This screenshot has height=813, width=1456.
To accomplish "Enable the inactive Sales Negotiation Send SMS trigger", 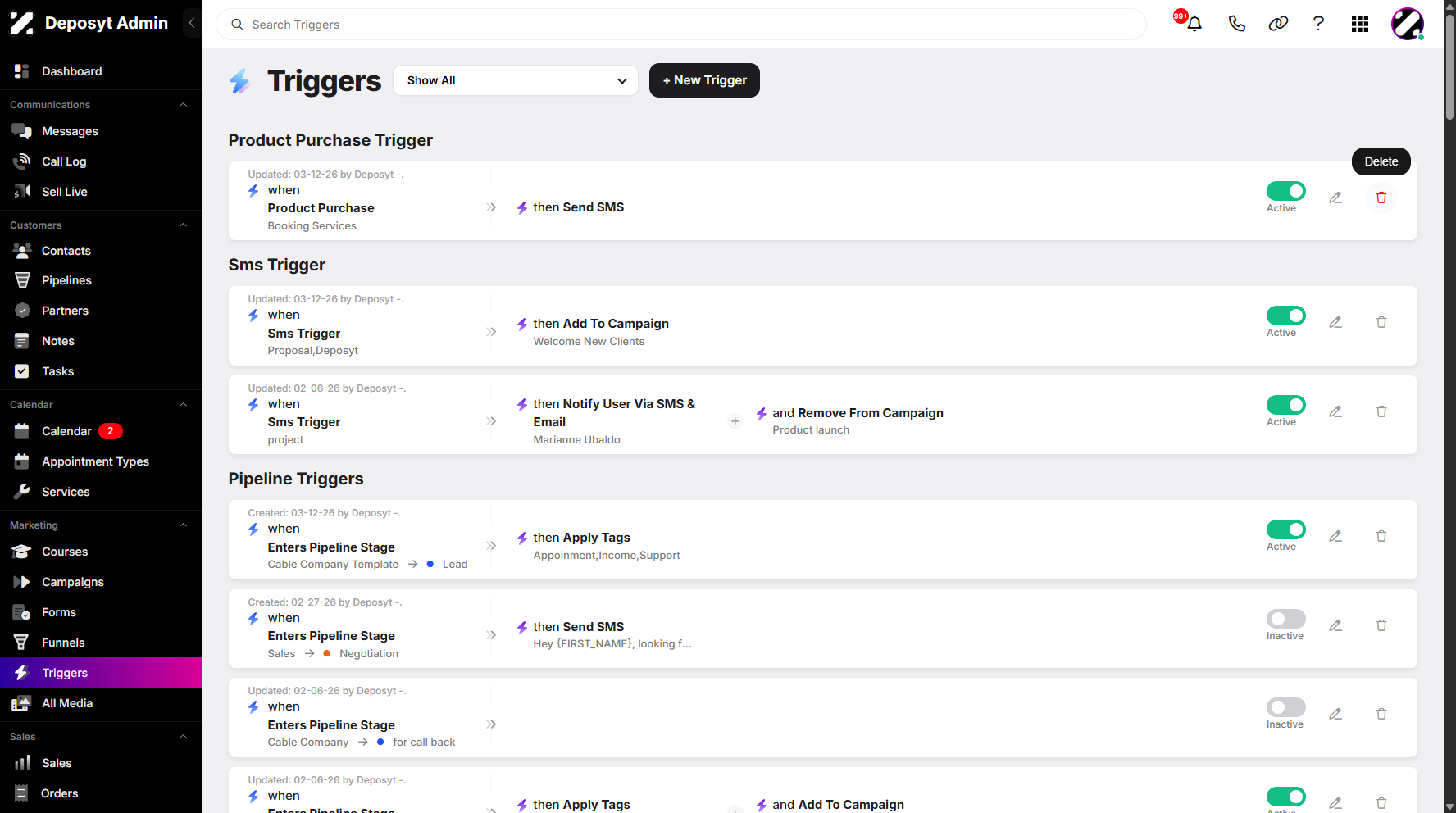I will (x=1286, y=619).
